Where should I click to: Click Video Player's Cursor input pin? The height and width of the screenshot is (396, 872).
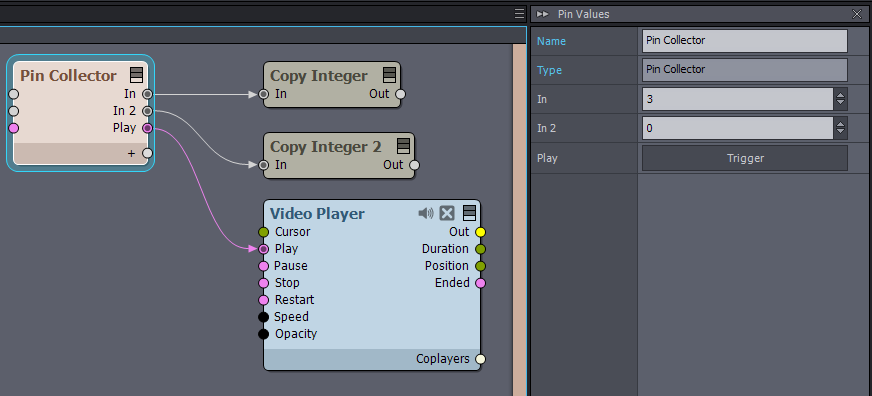264,232
